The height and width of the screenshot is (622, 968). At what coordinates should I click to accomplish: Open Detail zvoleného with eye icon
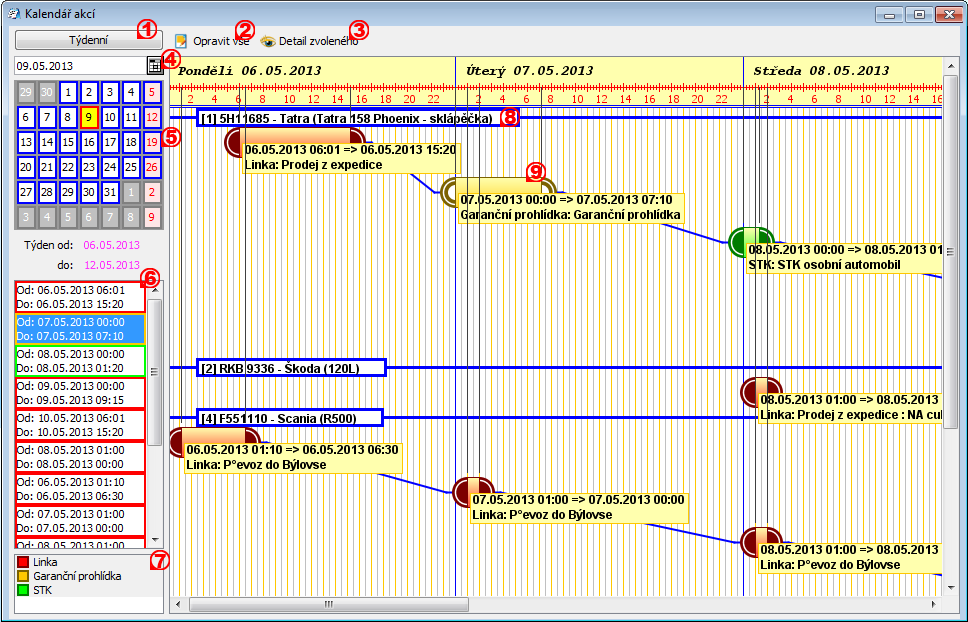coord(268,41)
